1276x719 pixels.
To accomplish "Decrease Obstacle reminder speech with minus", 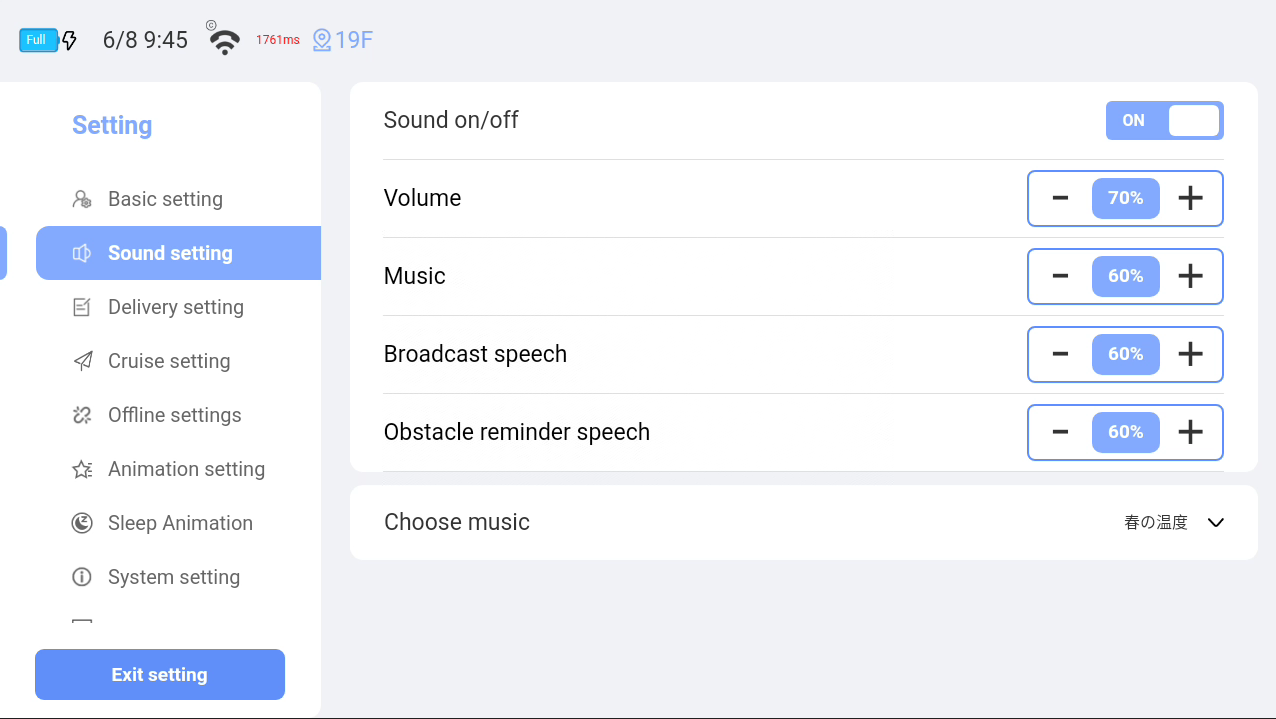I will click(x=1060, y=432).
